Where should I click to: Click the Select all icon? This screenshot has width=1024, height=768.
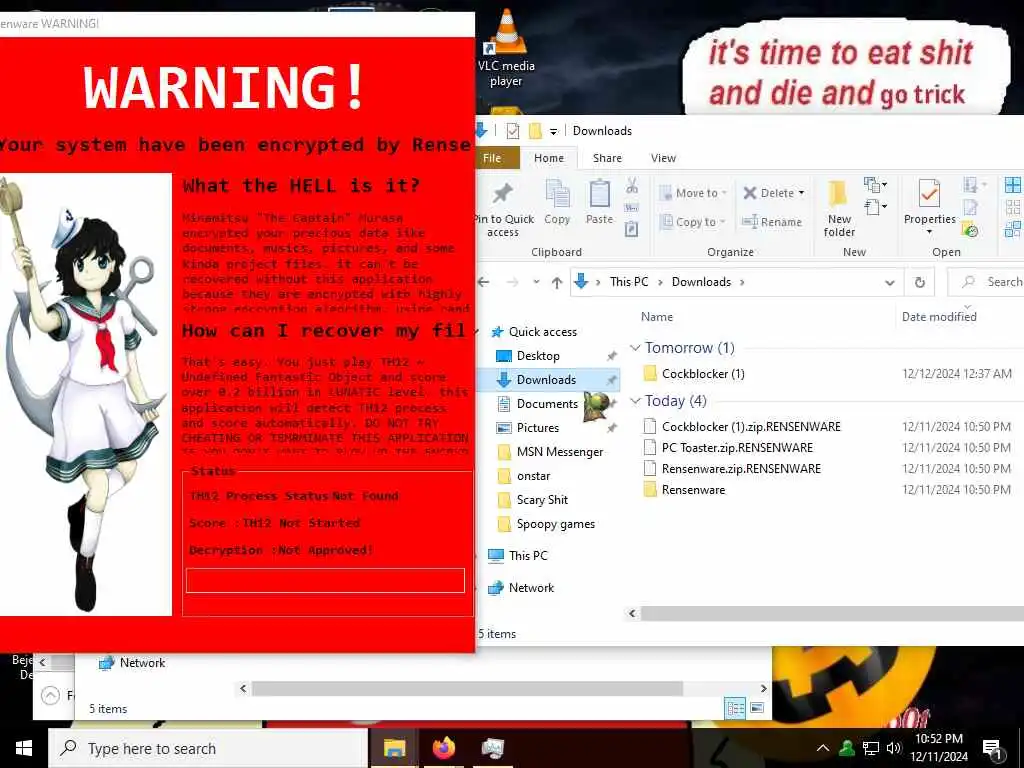click(1013, 185)
